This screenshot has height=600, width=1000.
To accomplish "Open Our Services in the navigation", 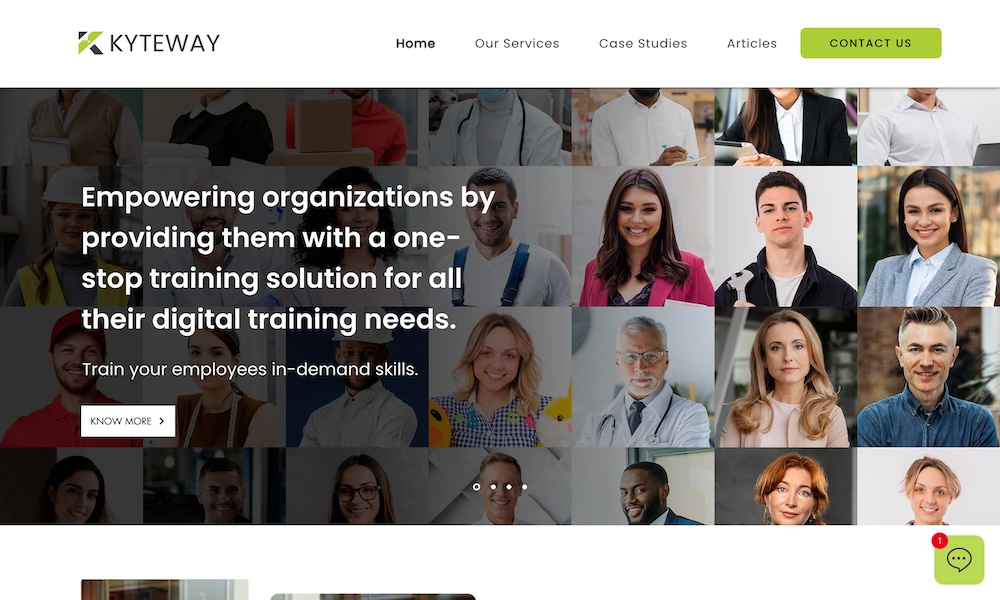I will (517, 43).
